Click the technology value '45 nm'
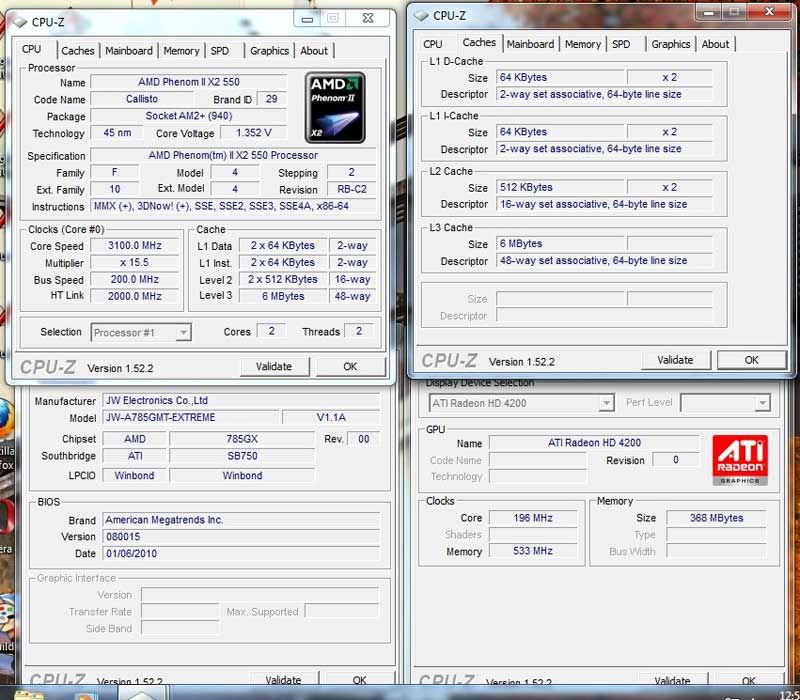Viewport: 800px width, 700px height. (x=117, y=133)
